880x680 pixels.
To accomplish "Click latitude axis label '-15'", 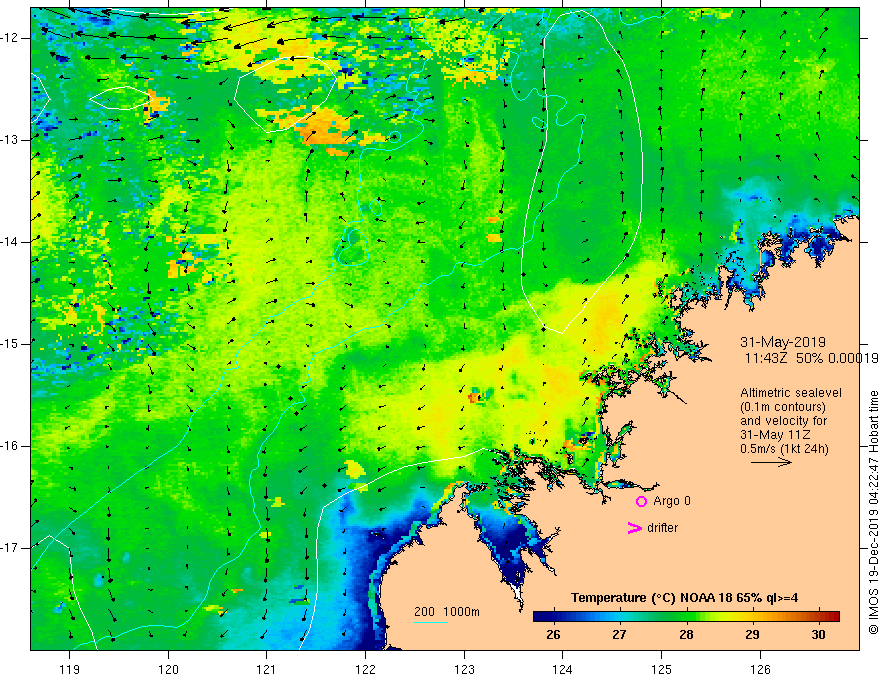I will pos(10,344).
